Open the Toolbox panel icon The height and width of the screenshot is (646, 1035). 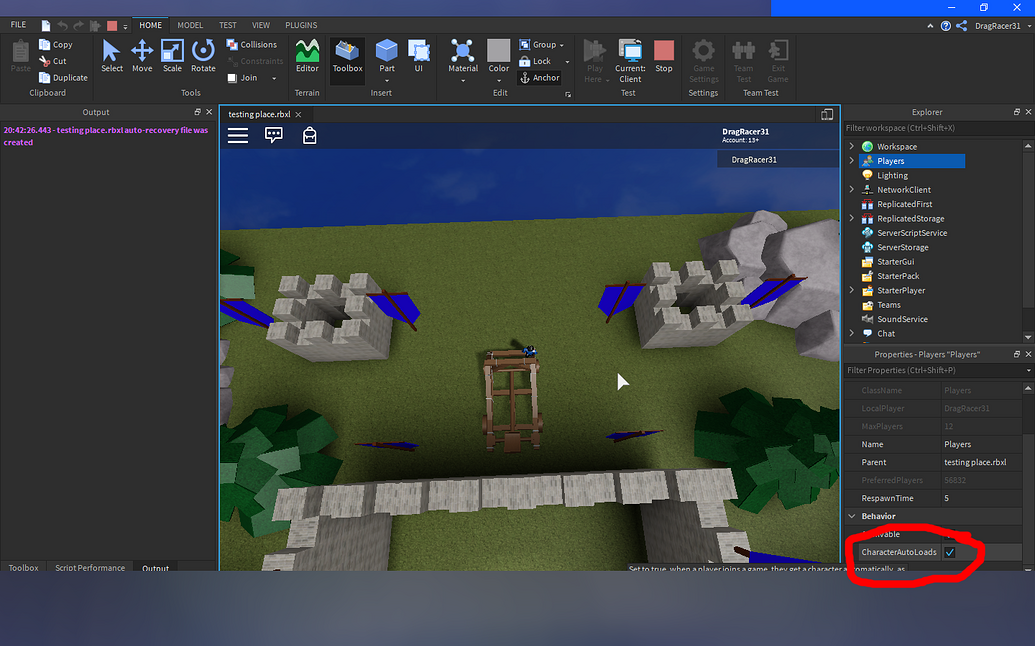coord(347,56)
